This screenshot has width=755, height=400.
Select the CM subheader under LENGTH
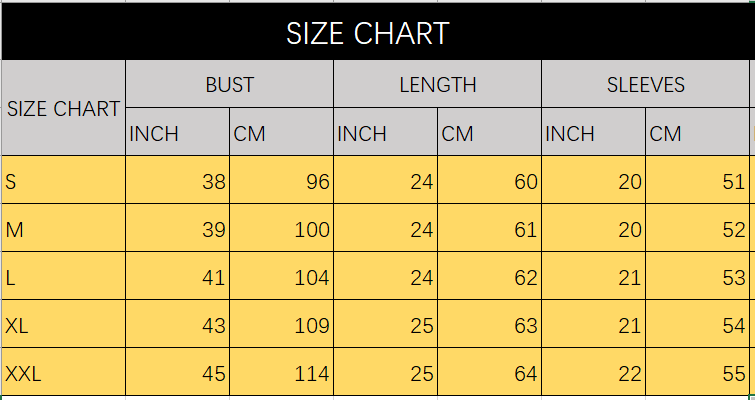[x=490, y=132]
